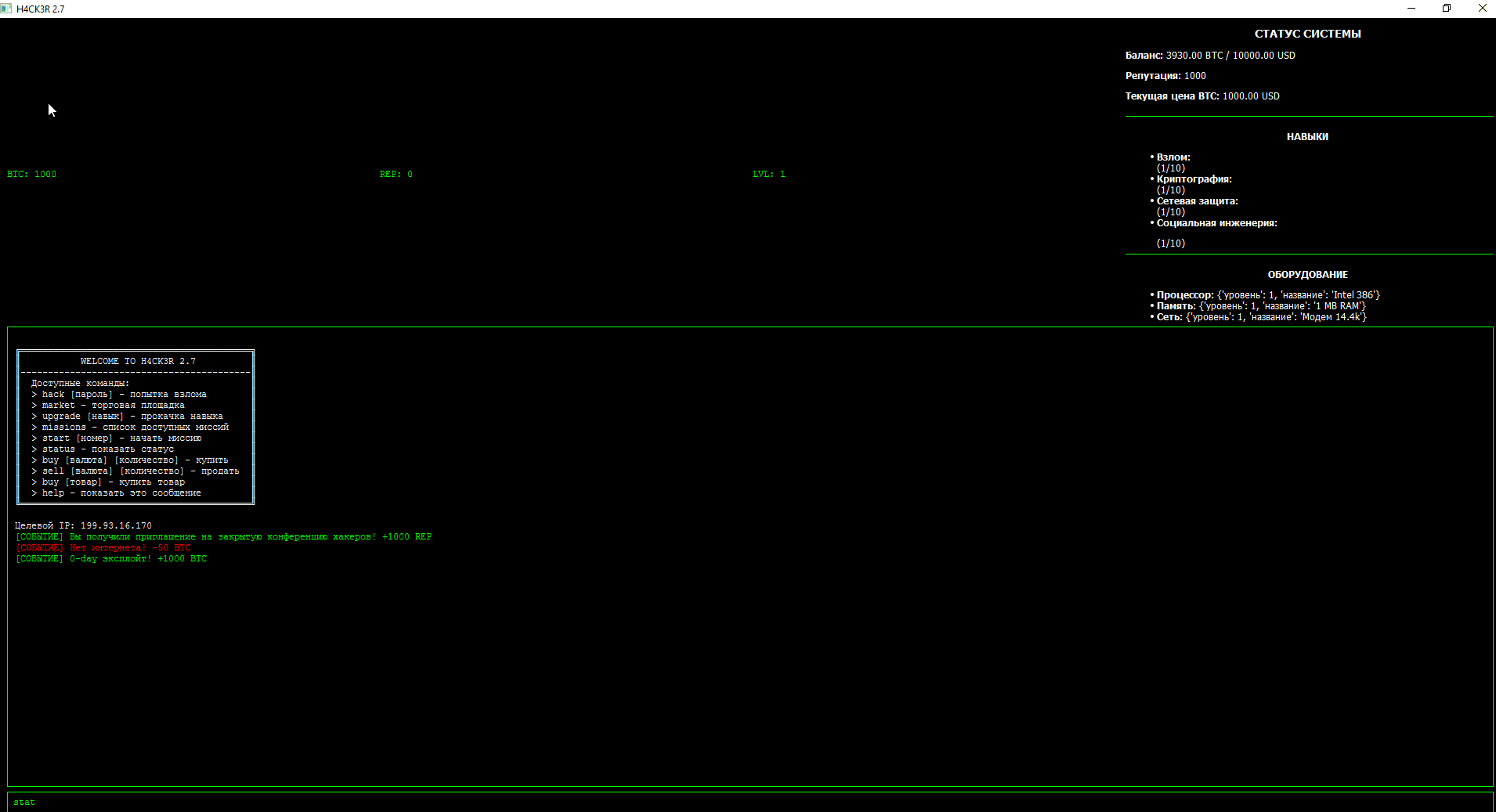
Task: Click the 'market - торговая площадка' command line
Action: point(108,405)
